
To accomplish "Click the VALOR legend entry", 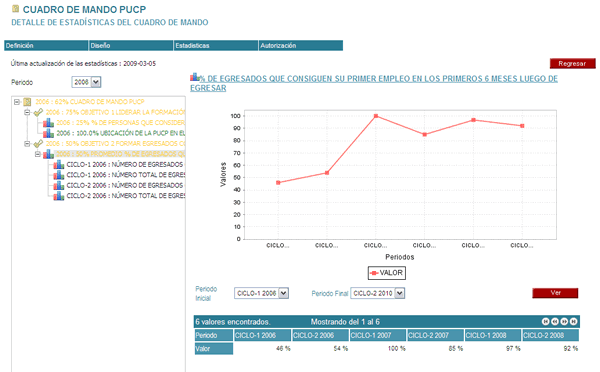I will tap(386, 273).
